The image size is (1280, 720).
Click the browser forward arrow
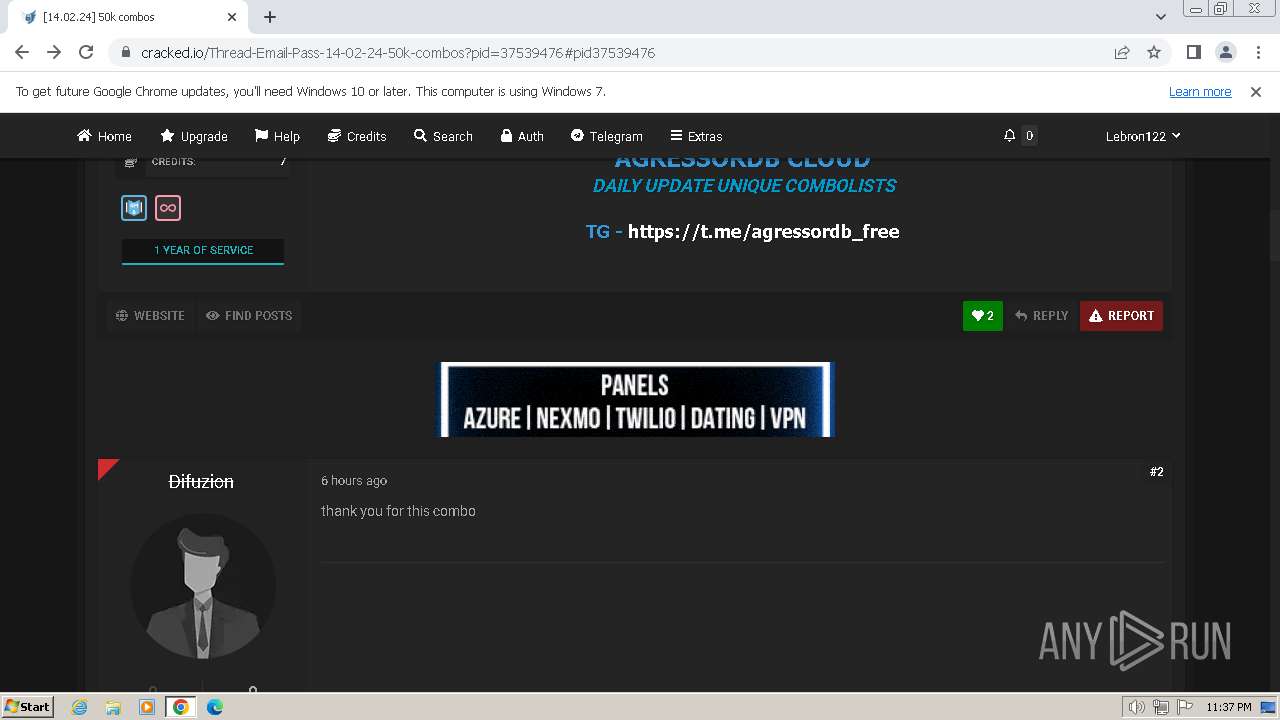point(54,52)
